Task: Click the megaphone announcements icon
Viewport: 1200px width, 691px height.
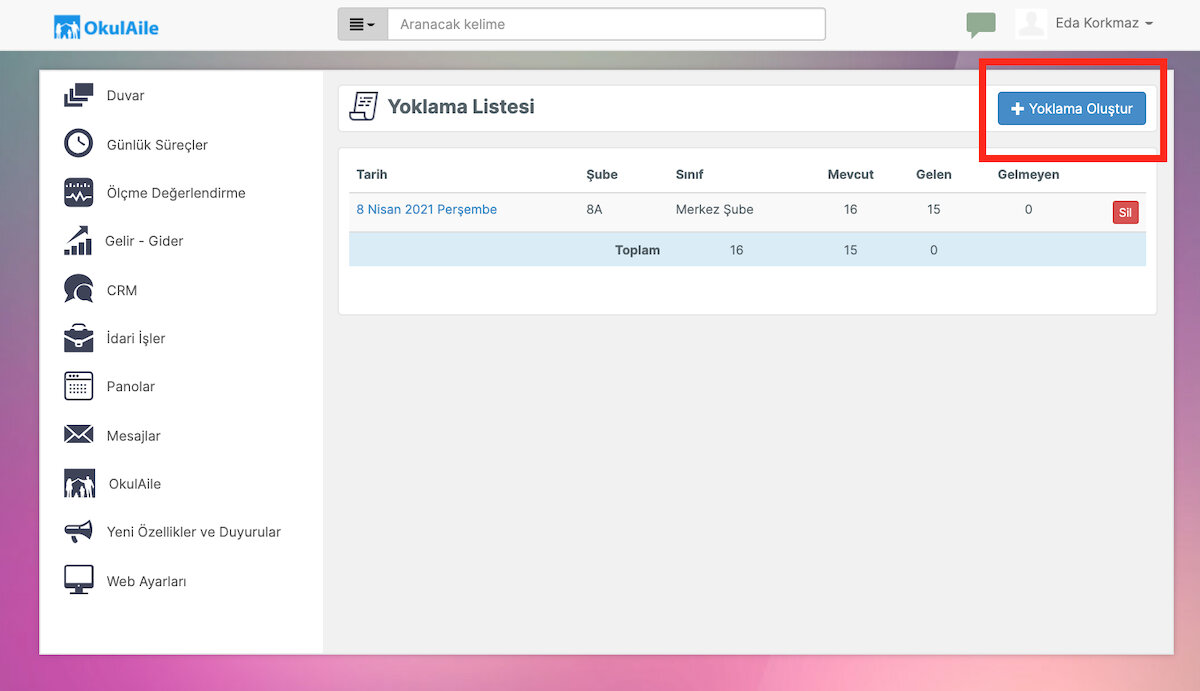Action: pos(78,532)
